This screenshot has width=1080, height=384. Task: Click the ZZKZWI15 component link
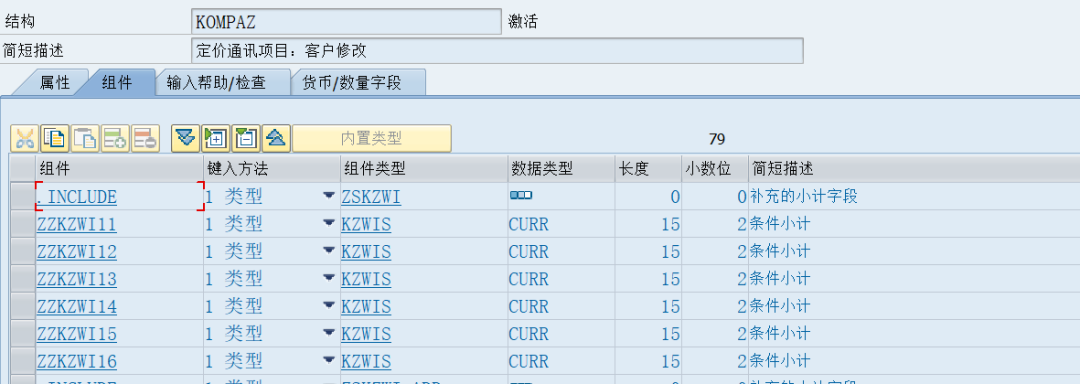[x=77, y=334]
